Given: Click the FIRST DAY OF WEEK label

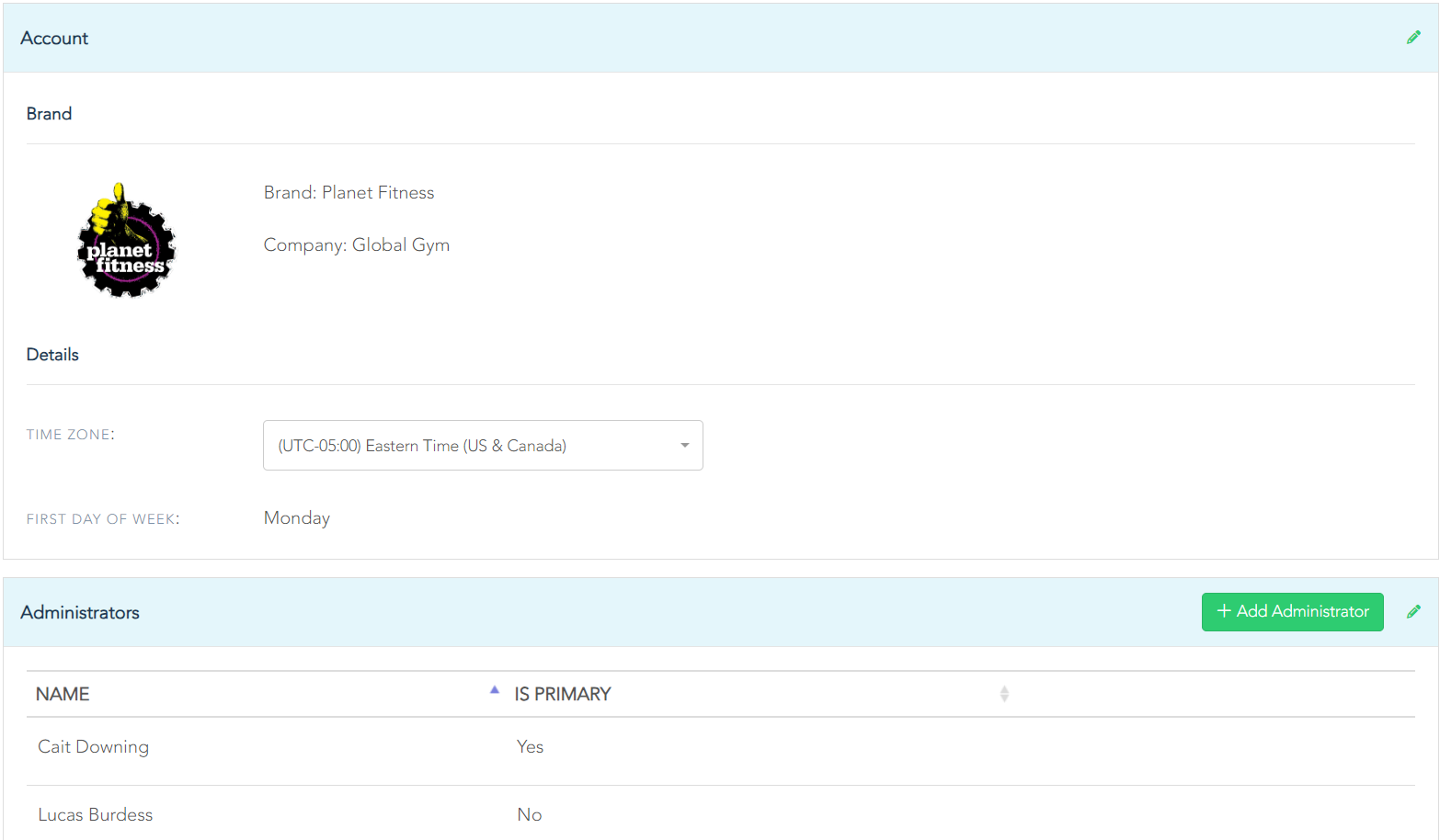Looking at the screenshot, I should [103, 519].
